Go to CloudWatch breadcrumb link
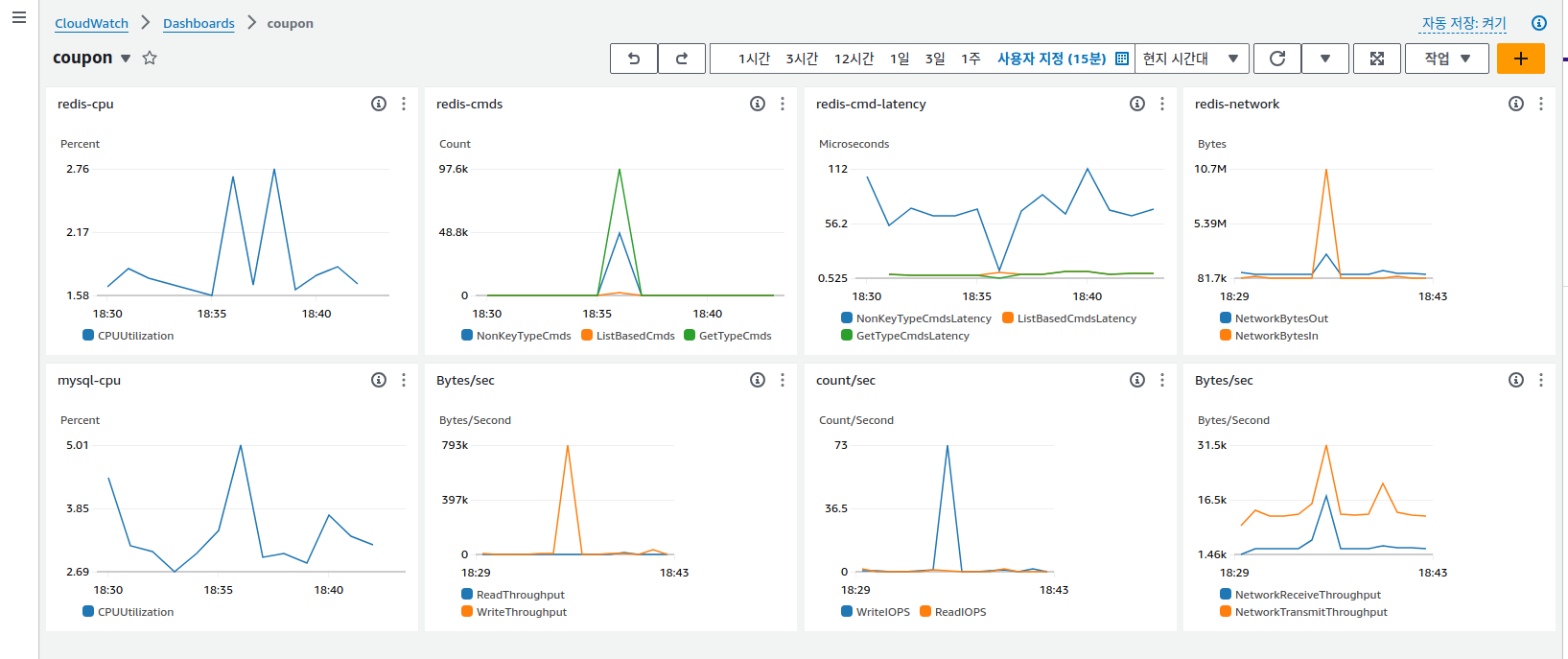The image size is (1568, 659). tap(91, 23)
